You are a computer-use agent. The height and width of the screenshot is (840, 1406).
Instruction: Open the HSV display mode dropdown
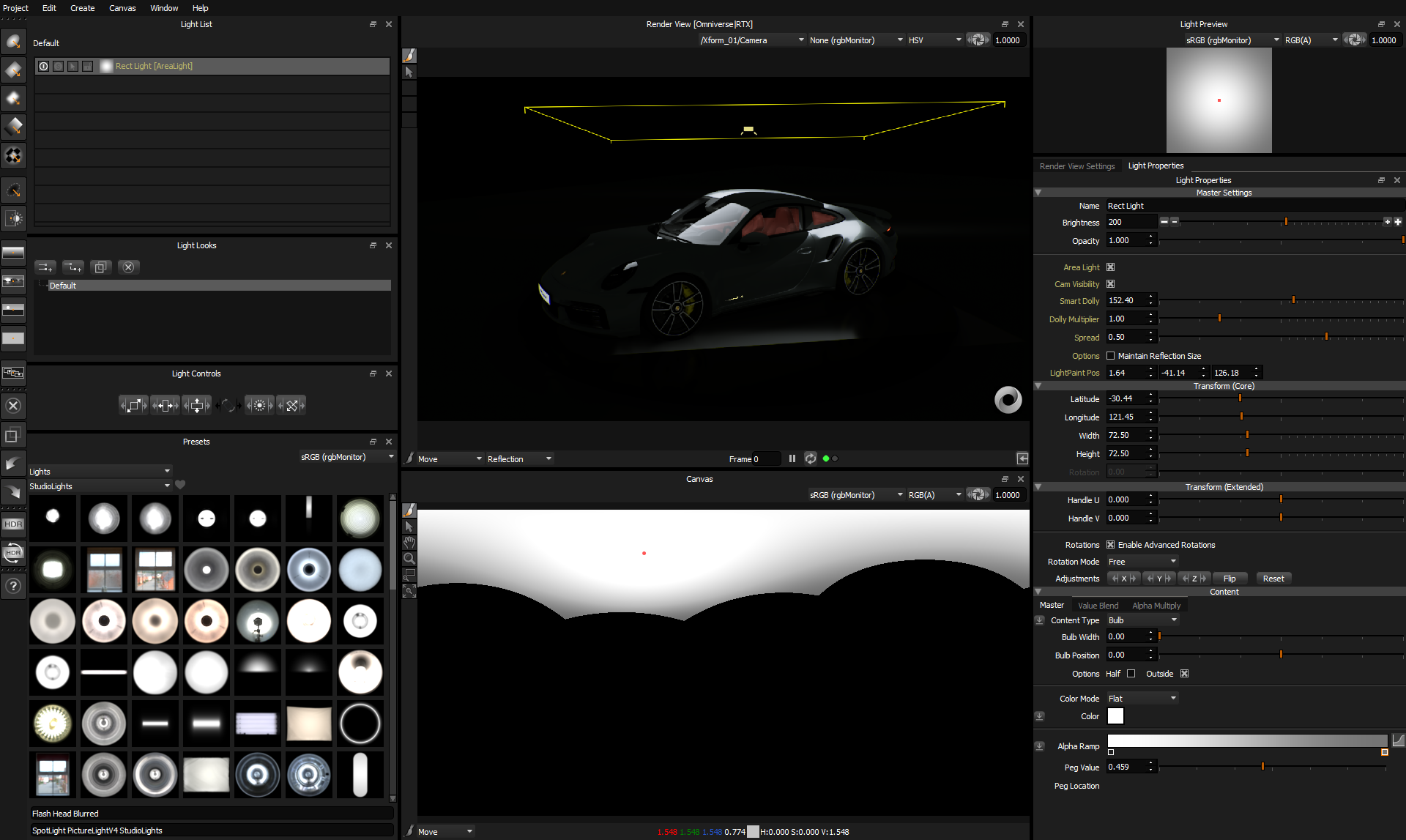click(934, 40)
